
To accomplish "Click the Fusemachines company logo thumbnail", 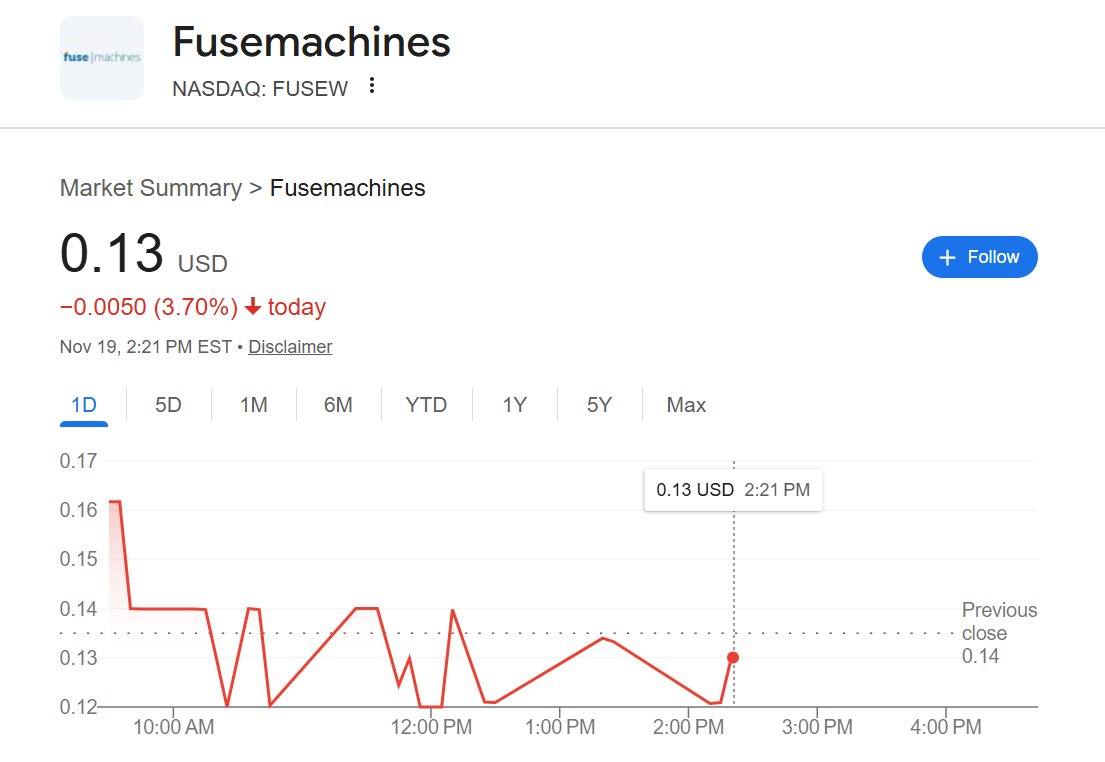I will (102, 58).
